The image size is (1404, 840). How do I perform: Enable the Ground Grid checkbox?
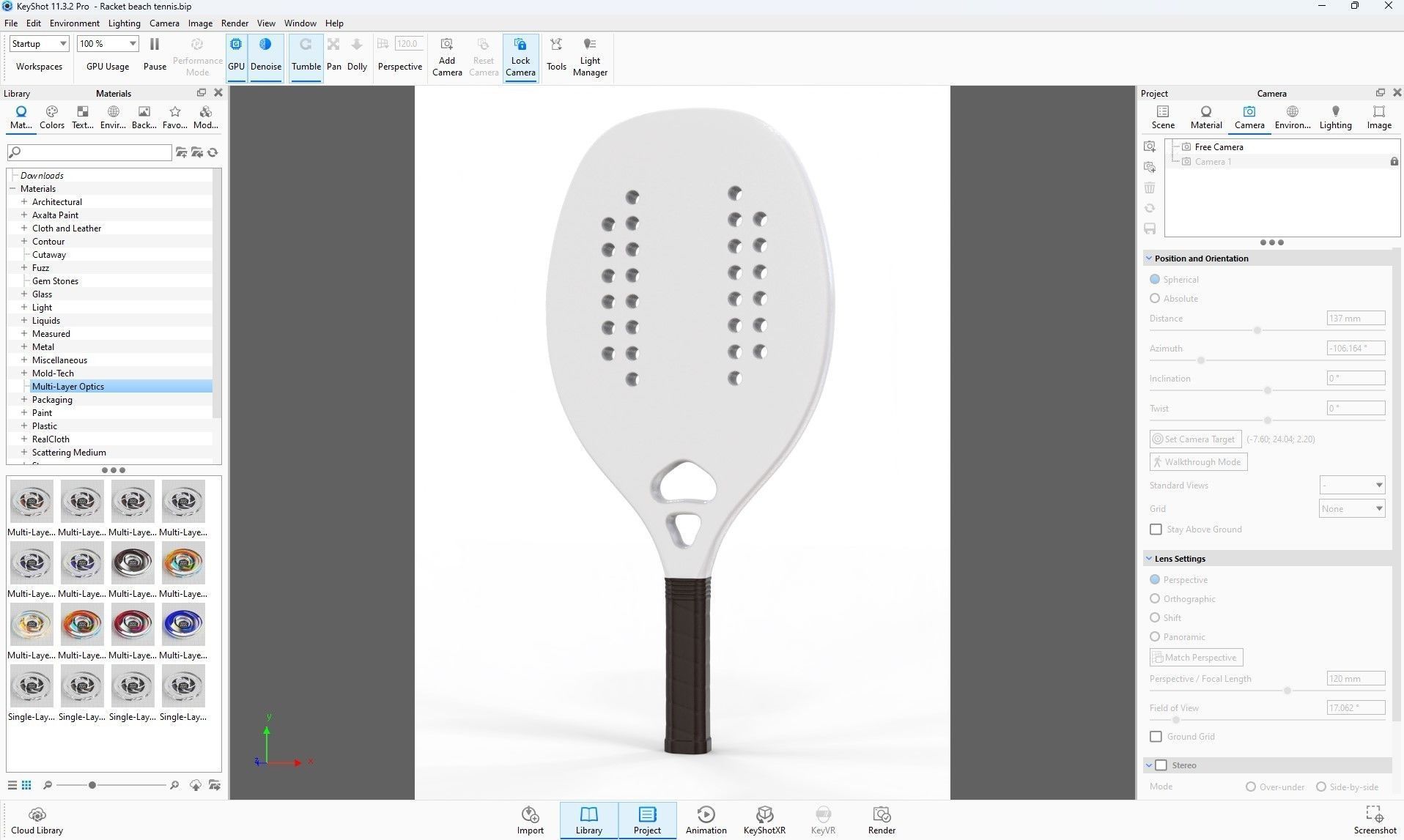pyautogui.click(x=1156, y=736)
